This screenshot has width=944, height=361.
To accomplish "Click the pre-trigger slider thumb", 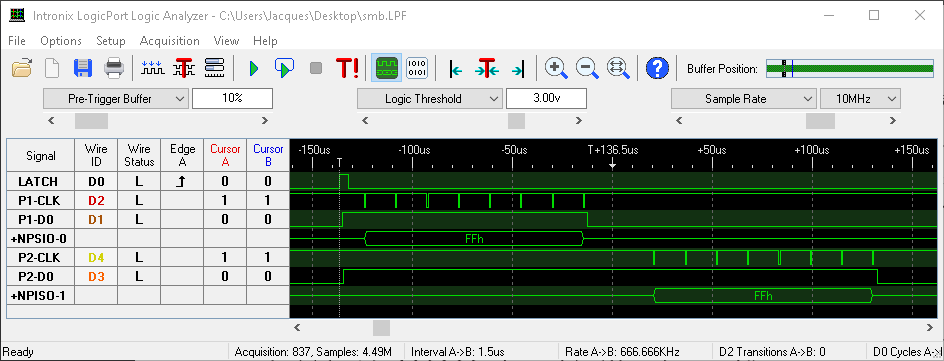I will (x=92, y=121).
